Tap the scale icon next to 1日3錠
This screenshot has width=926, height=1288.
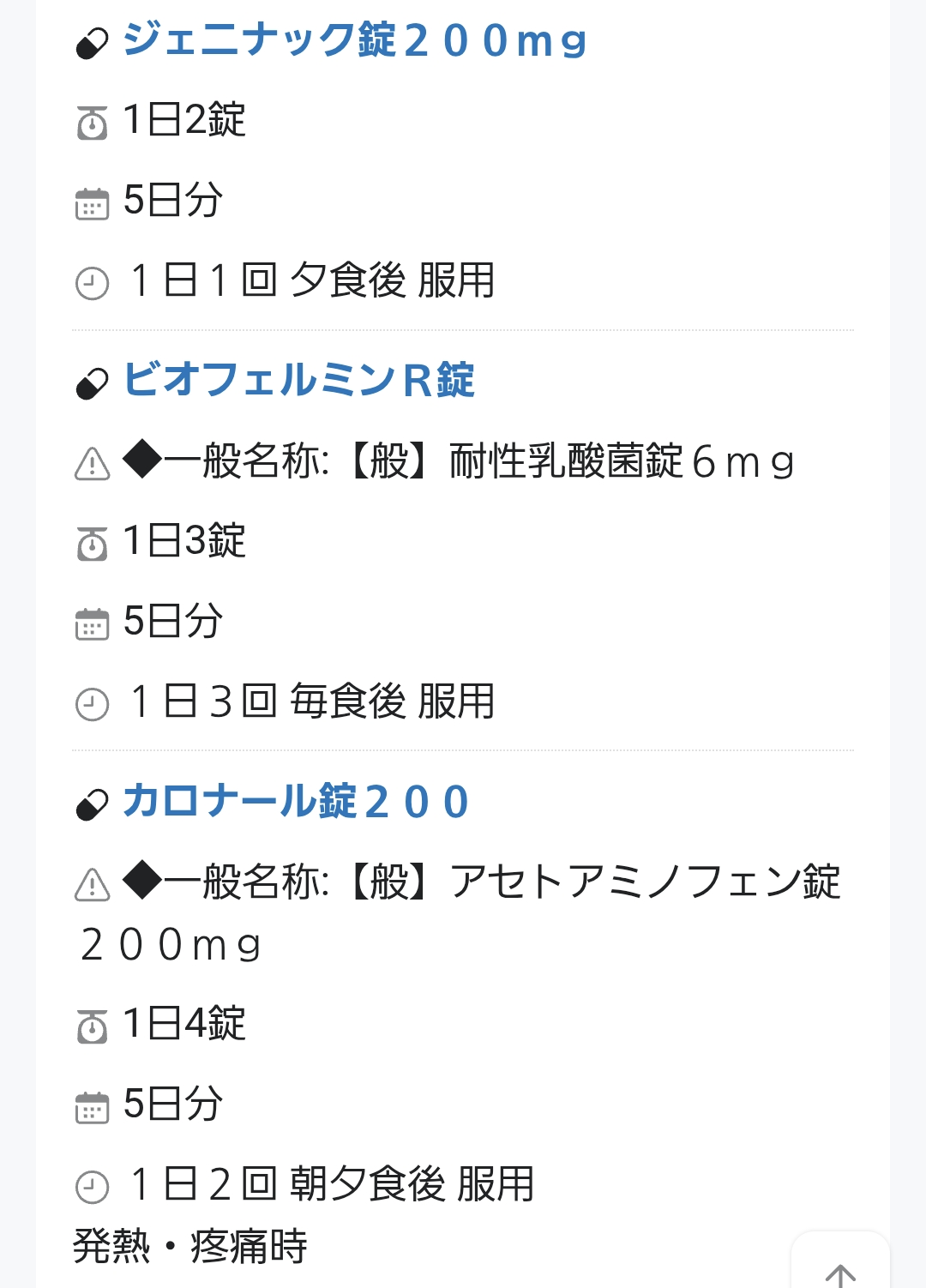(93, 545)
